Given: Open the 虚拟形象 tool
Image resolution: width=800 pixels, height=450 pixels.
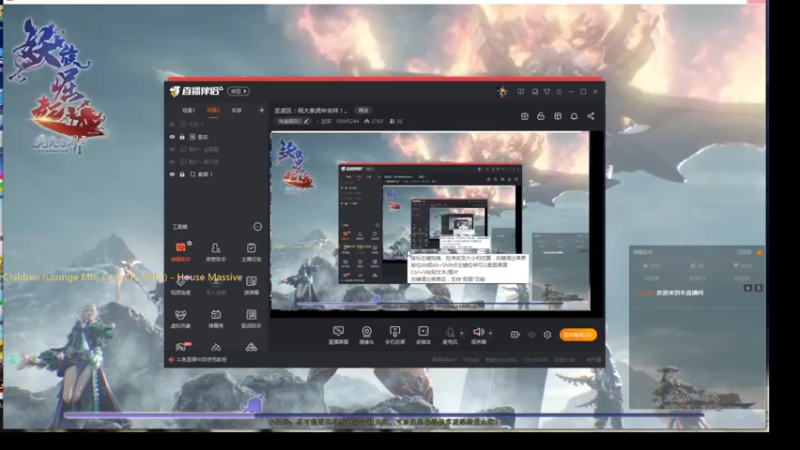Looking at the screenshot, I should (180, 318).
